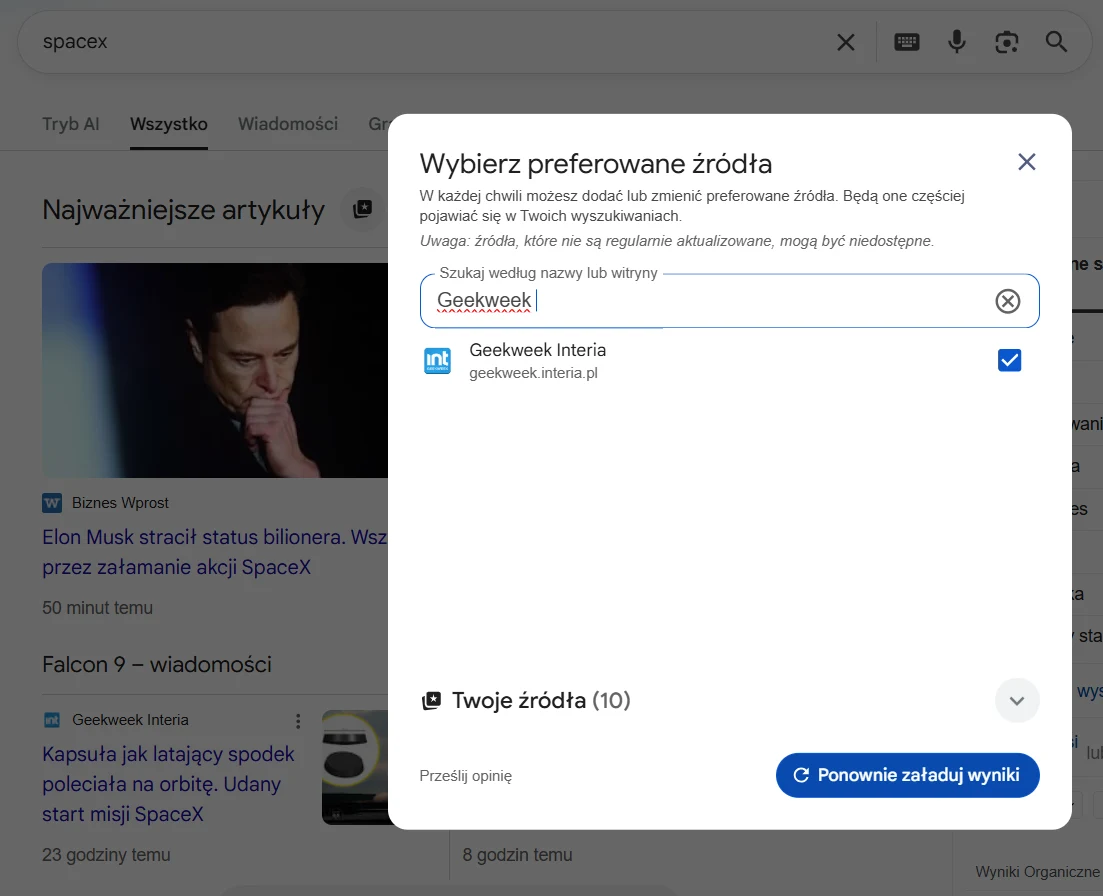Open the Prześlij opinię feedback link
1103x896 pixels.
(466, 776)
